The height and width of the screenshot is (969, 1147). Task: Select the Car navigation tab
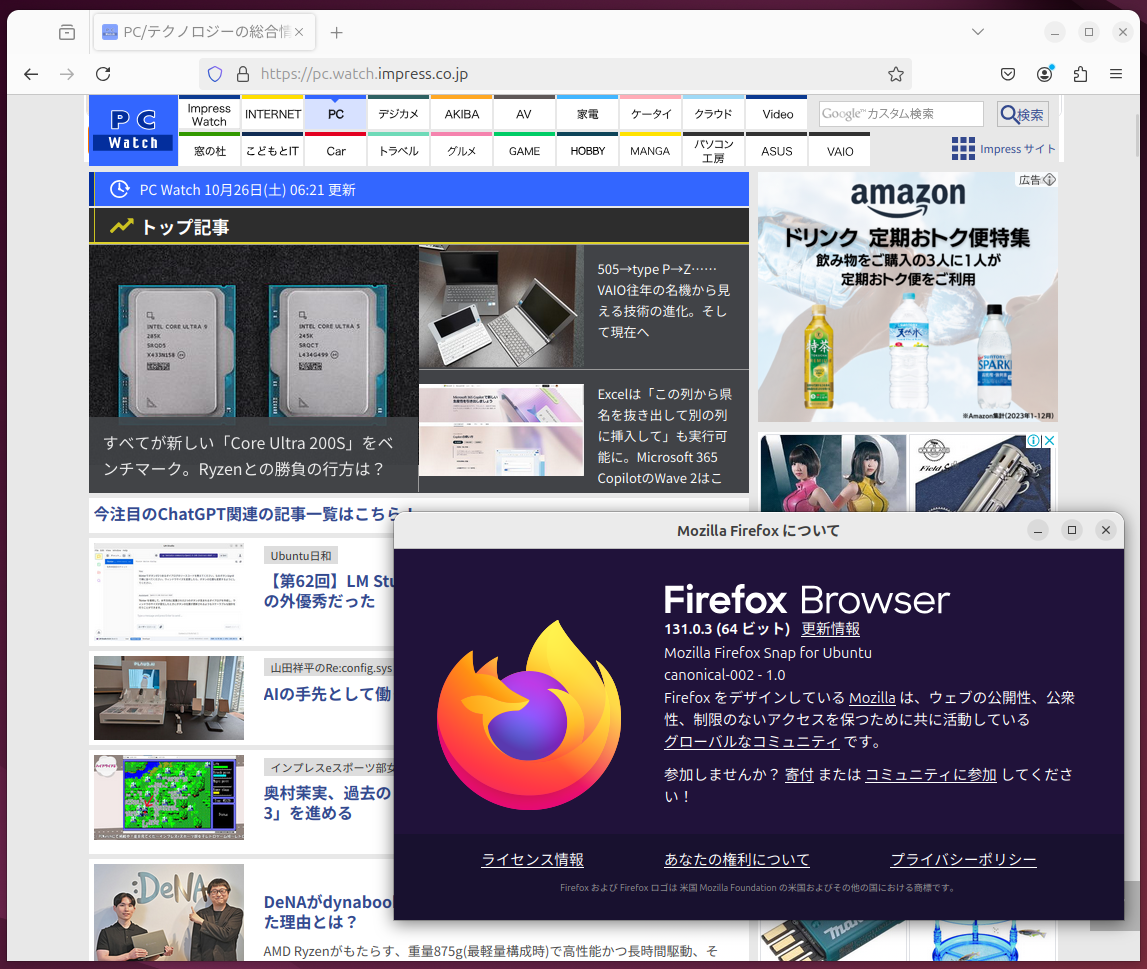pyautogui.click(x=335, y=150)
